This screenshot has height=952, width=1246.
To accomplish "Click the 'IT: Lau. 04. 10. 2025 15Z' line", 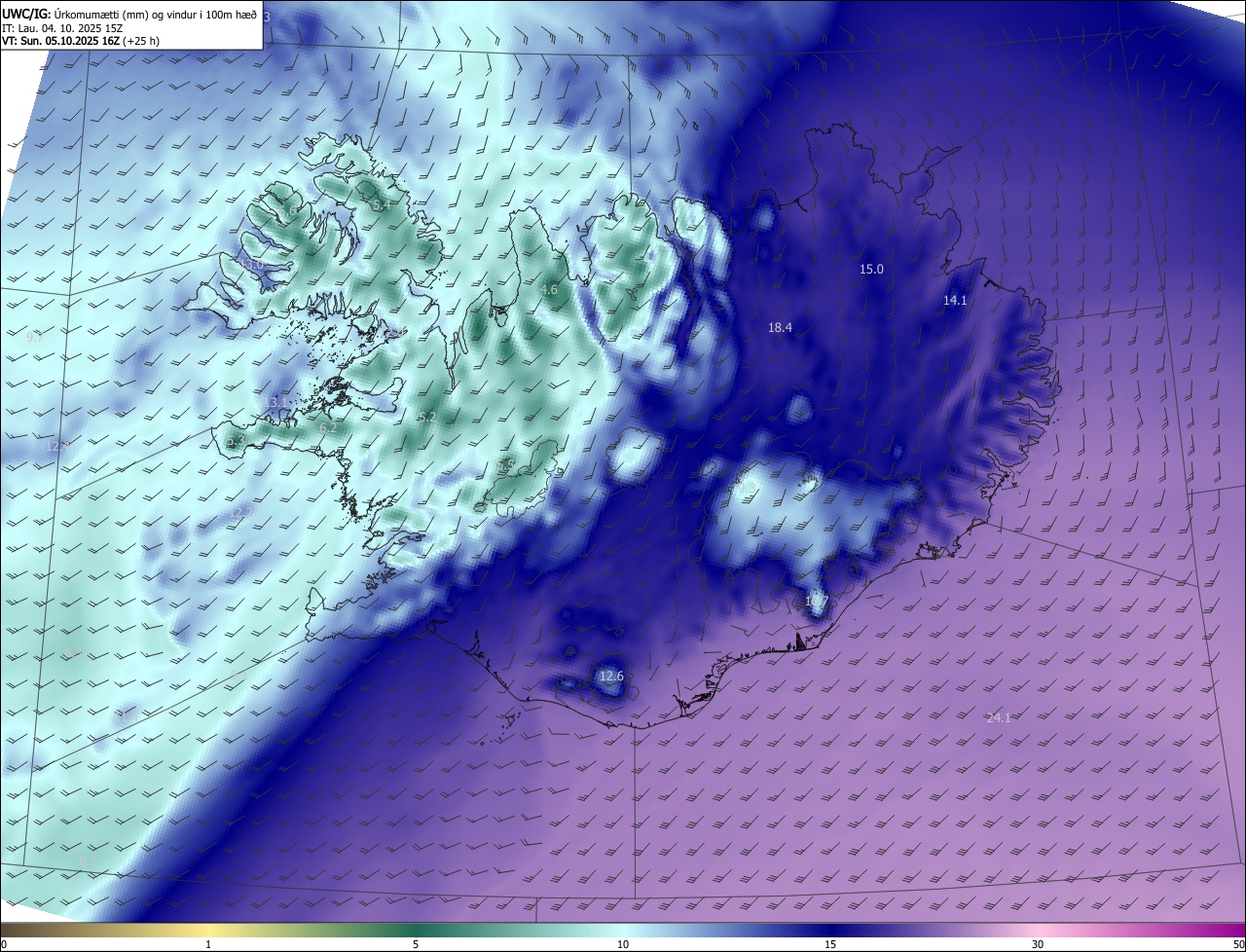I will click(x=62, y=27).
